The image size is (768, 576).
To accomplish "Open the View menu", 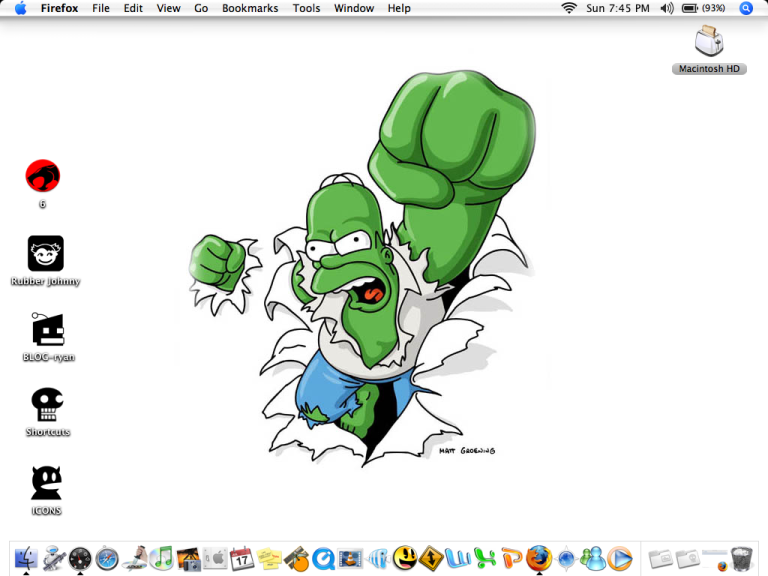I will [x=168, y=8].
